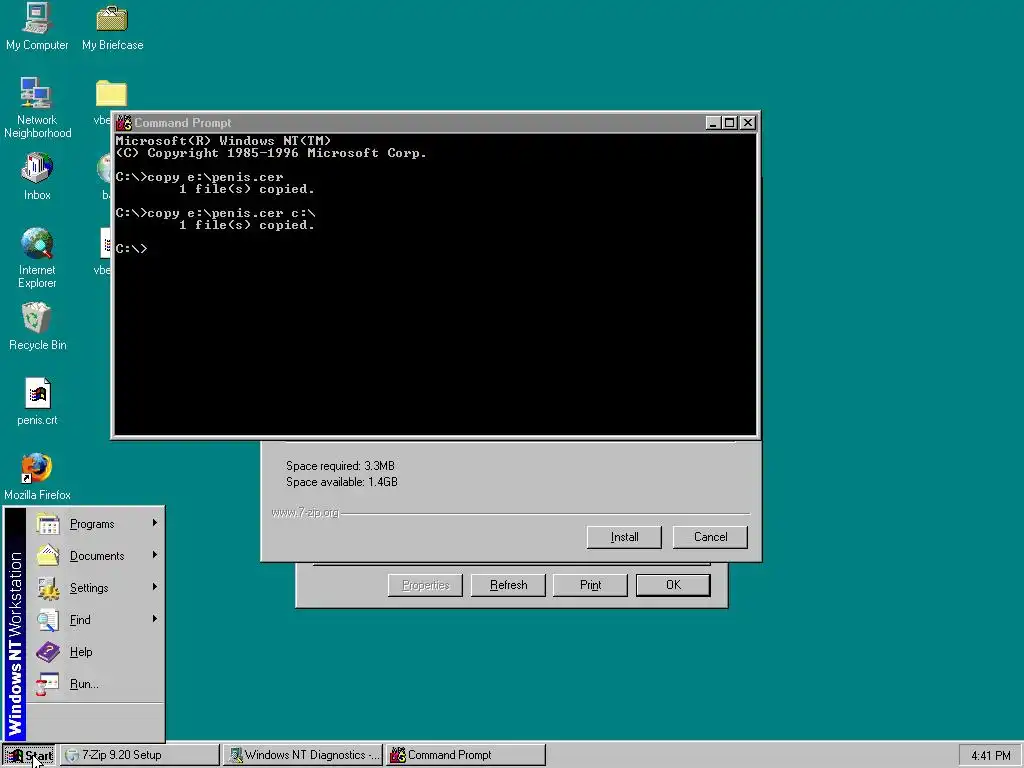Expand the Documents submenu arrow
1024x768 pixels.
pyautogui.click(x=155, y=554)
